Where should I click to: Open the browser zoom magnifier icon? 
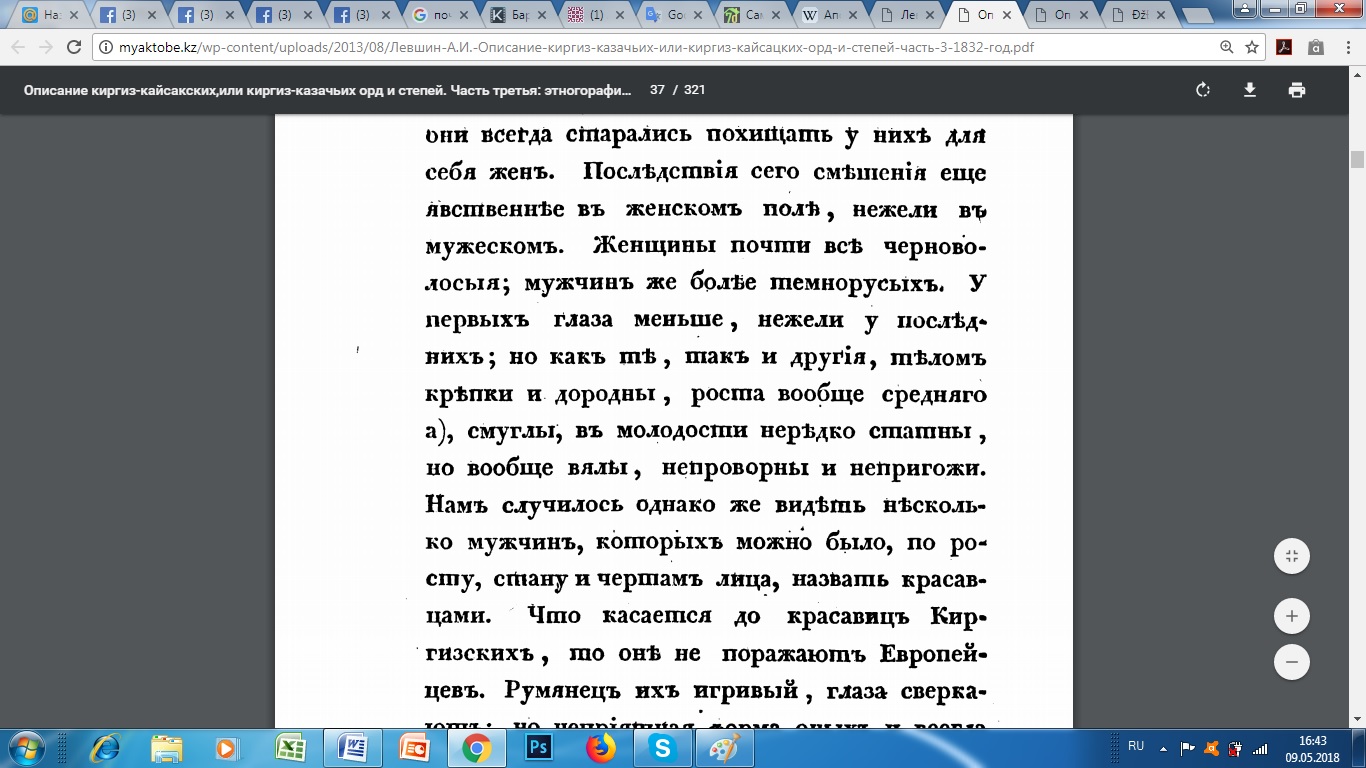coord(1227,47)
